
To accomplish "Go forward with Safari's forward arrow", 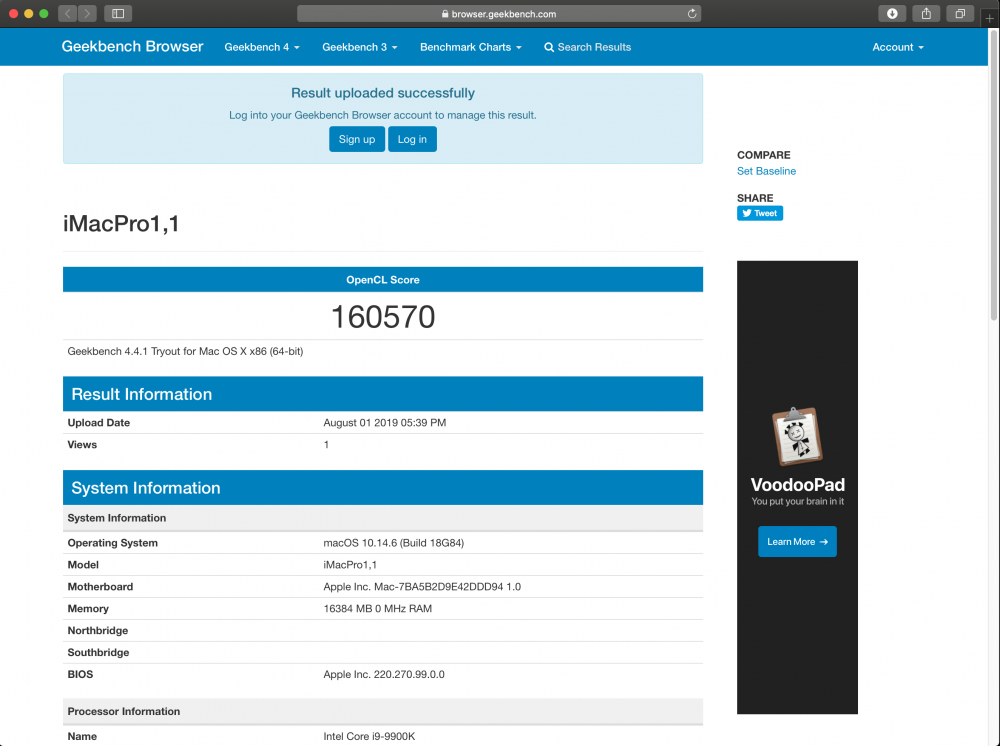I will [x=87, y=13].
